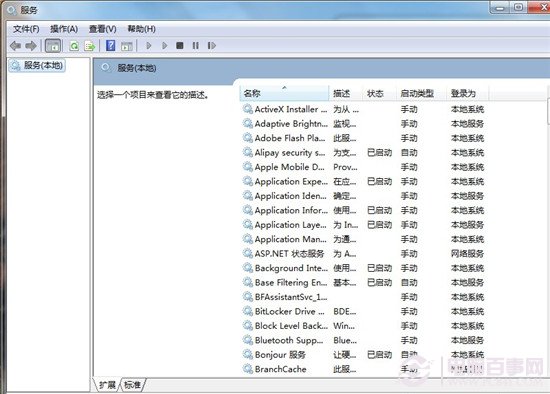Click the Block Level Backup gear icon

pos(248,326)
